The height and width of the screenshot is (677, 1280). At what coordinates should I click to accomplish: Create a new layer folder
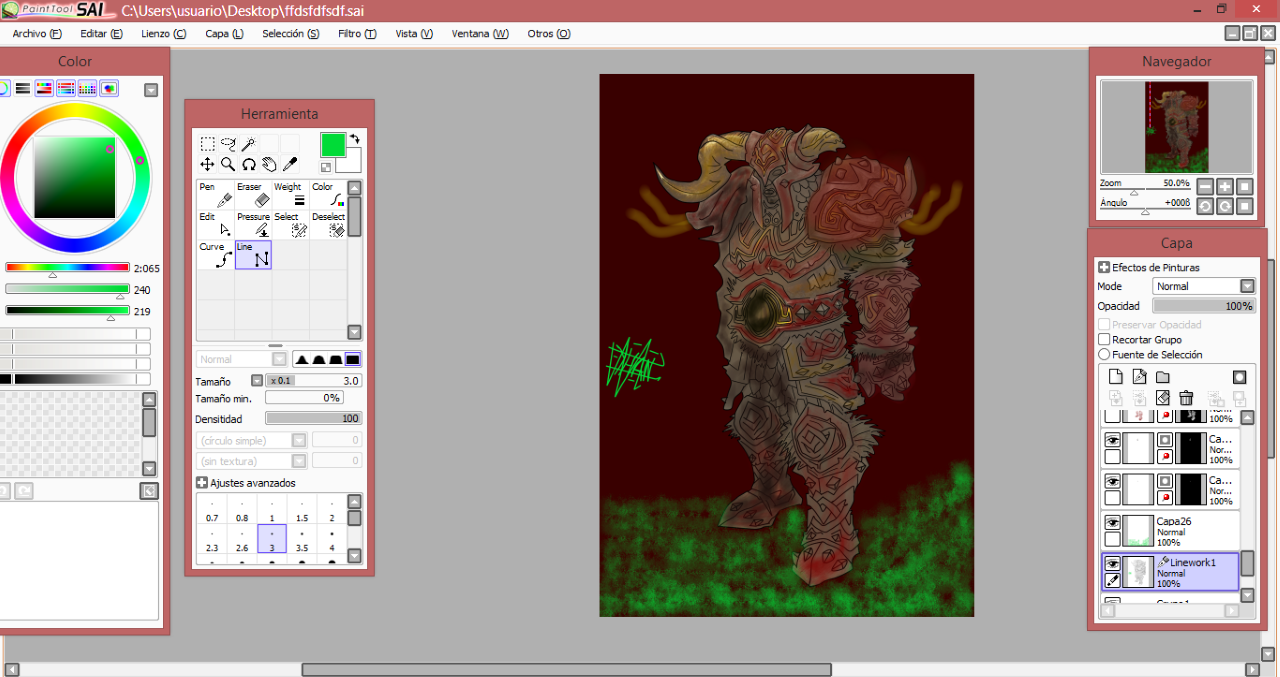coord(1162,377)
